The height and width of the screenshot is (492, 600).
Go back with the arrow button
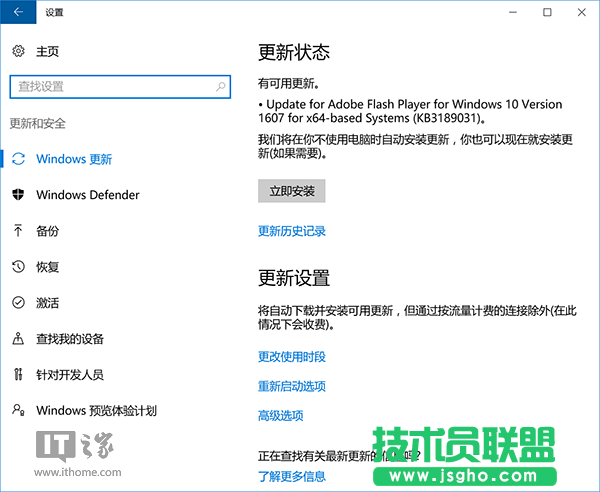pyautogui.click(x=18, y=12)
